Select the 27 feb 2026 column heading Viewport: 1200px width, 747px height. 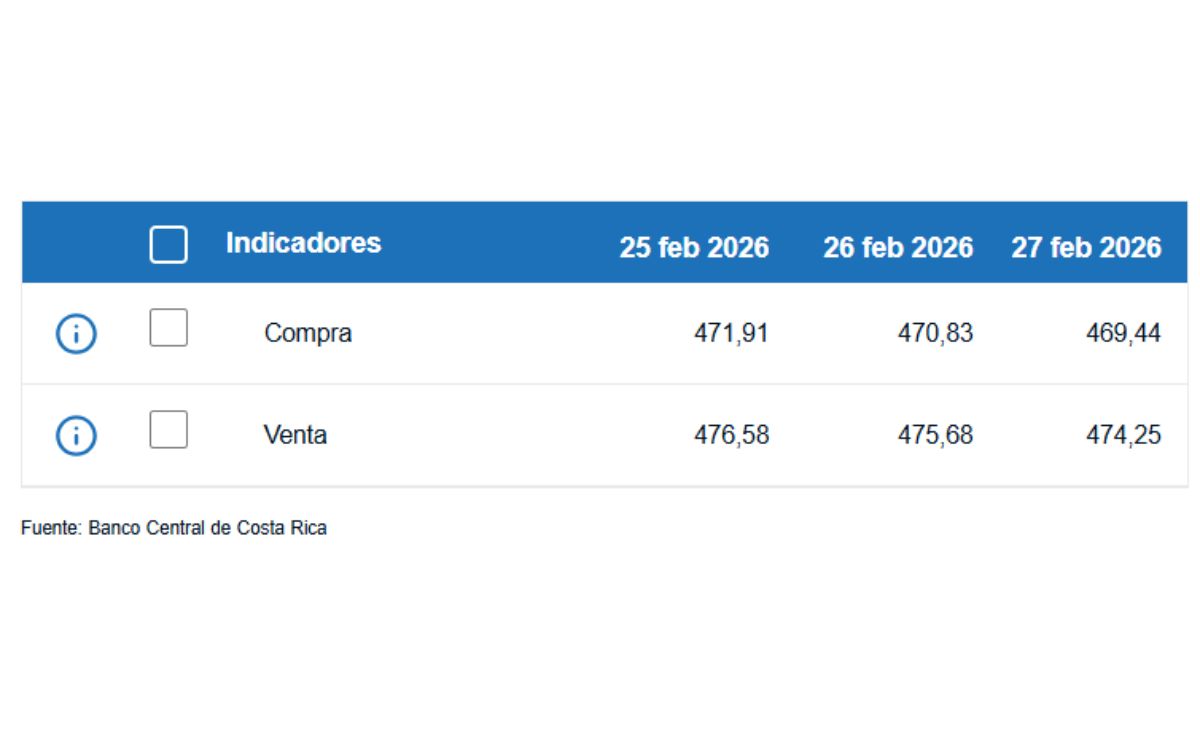[1088, 247]
